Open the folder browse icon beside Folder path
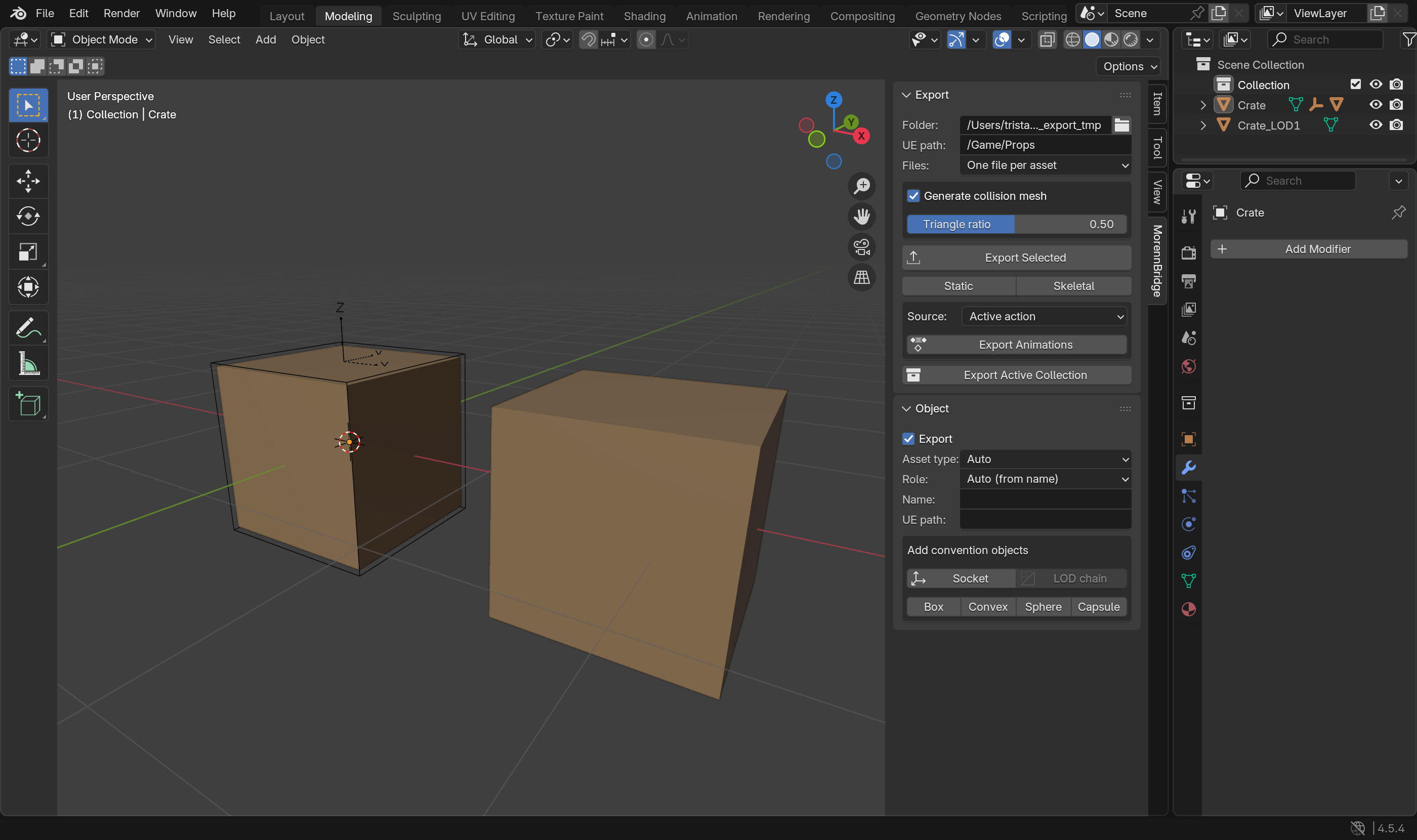The height and width of the screenshot is (840, 1417). [1121, 125]
